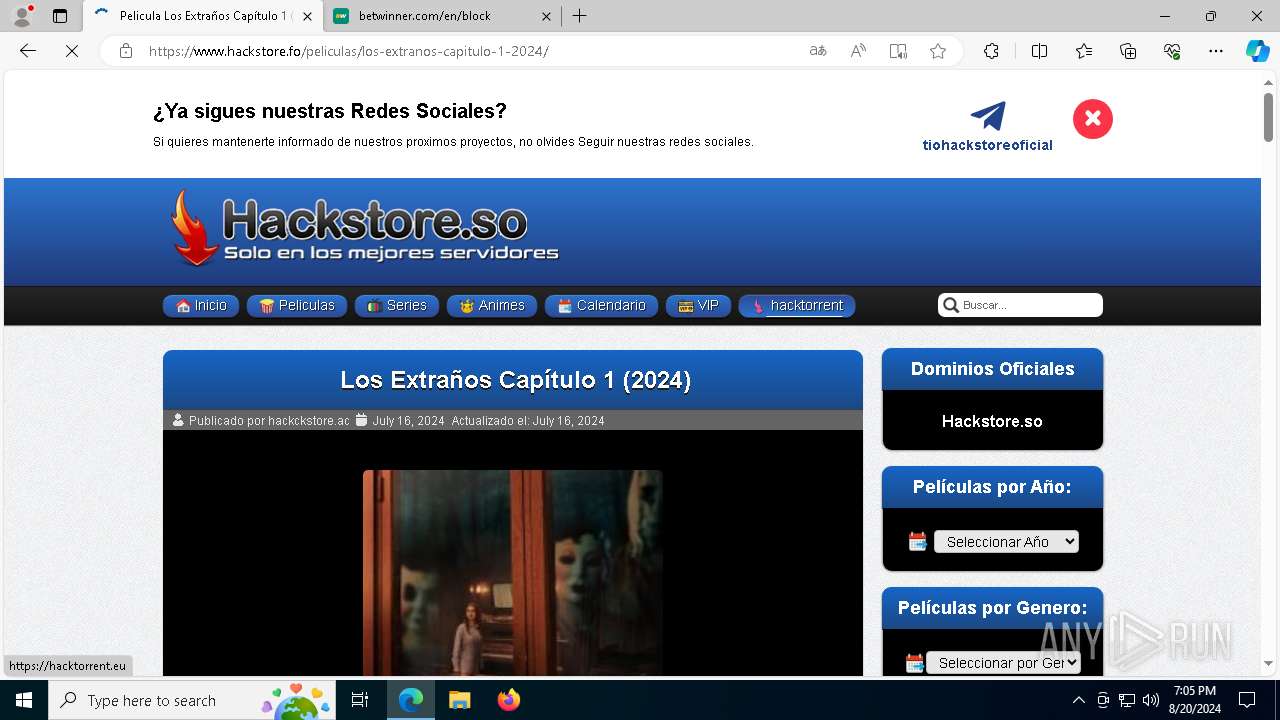Open immersive reader icon
Screen dimensions: 1280x720
tap(898, 51)
